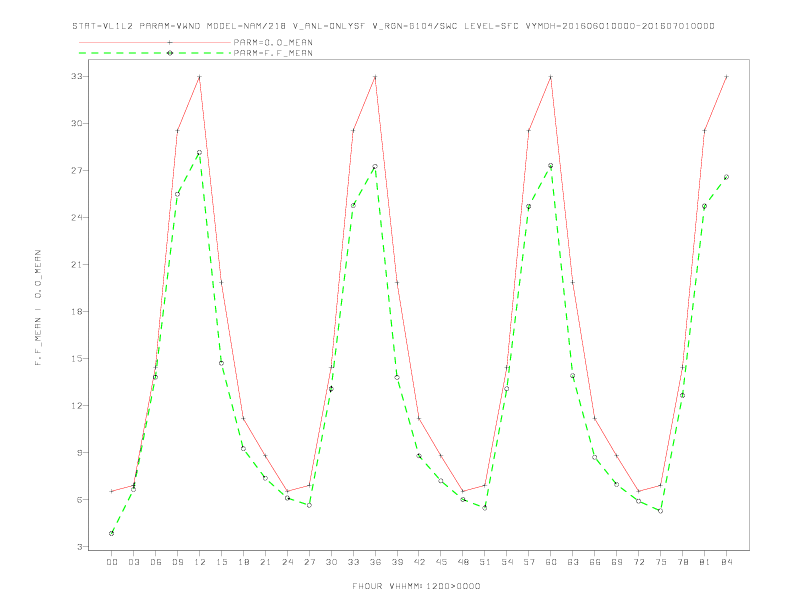Click x-axis tick label 00
The width and height of the screenshot is (792, 612).
click(x=112, y=562)
